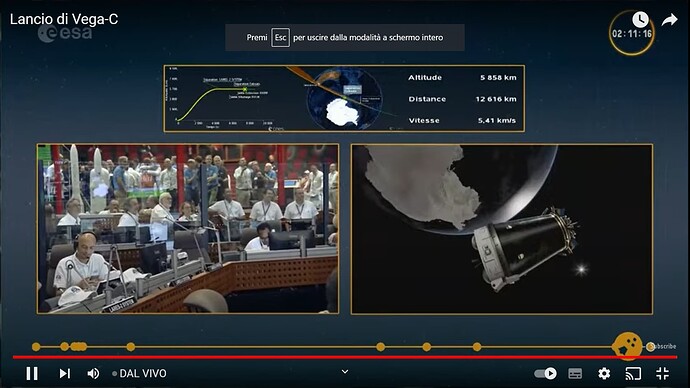Mute the video volume
Screen dimensions: 690x388
click(93, 373)
